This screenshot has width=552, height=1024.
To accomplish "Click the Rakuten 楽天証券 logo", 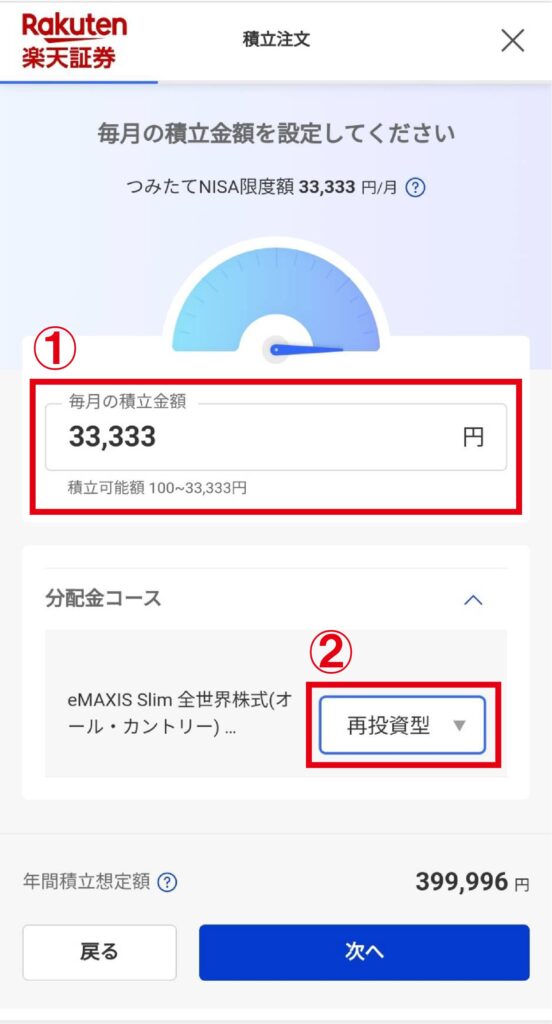I will (74, 40).
